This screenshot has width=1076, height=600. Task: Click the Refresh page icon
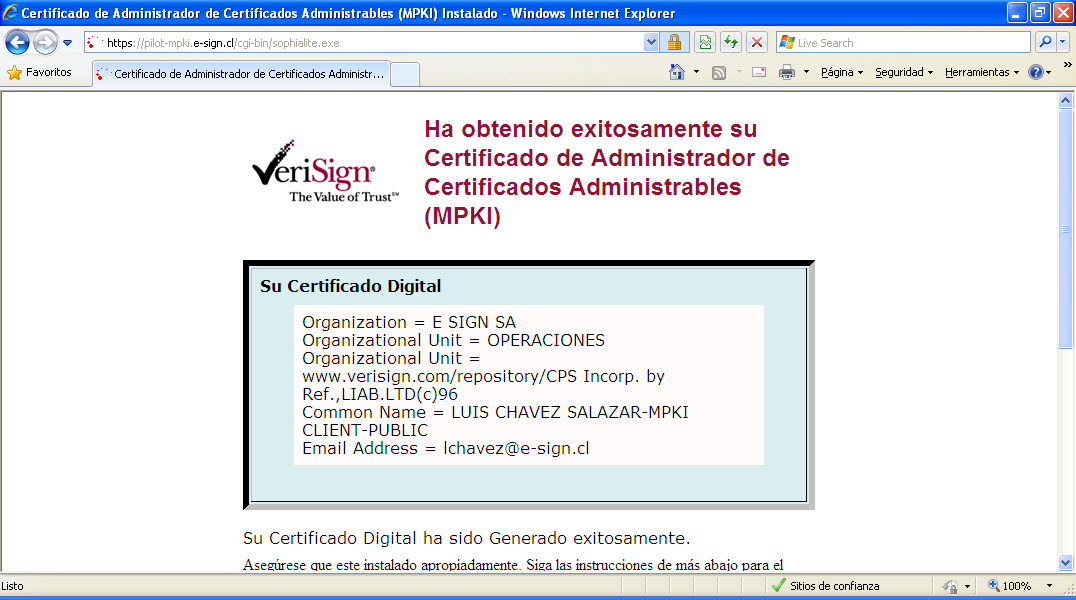pos(731,43)
